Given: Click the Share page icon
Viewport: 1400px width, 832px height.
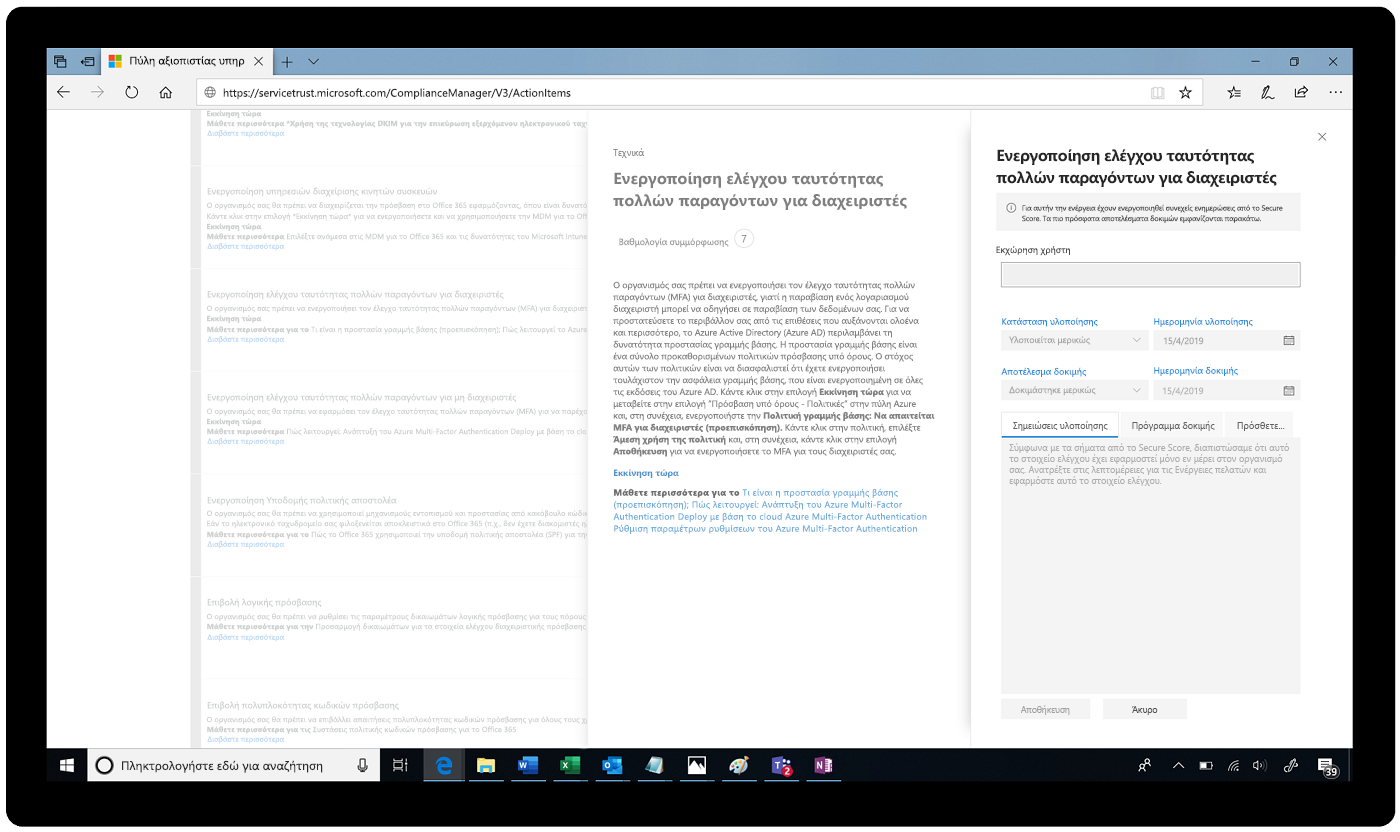Looking at the screenshot, I should [x=1301, y=92].
